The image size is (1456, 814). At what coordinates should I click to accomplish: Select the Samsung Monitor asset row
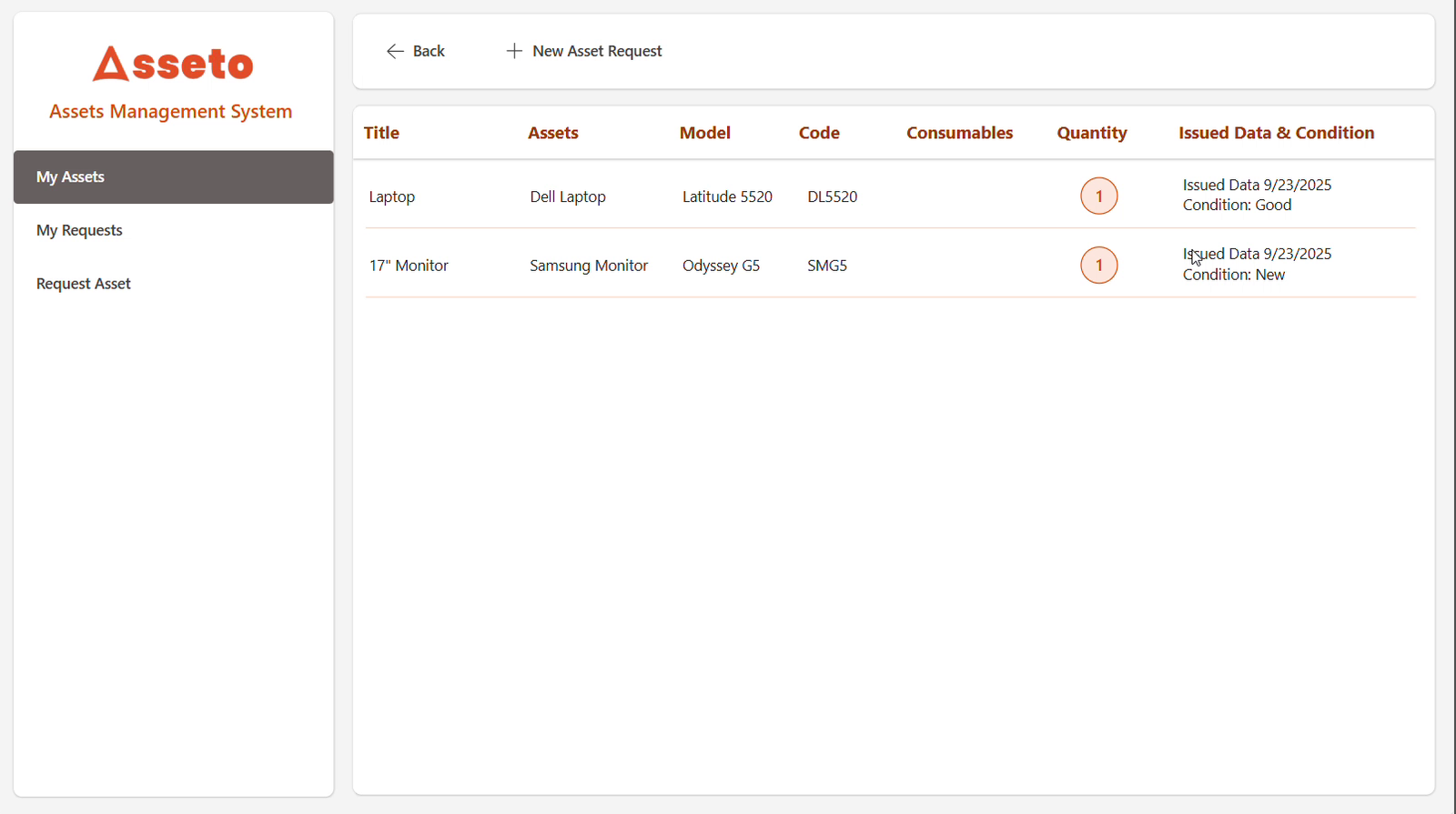(x=589, y=266)
